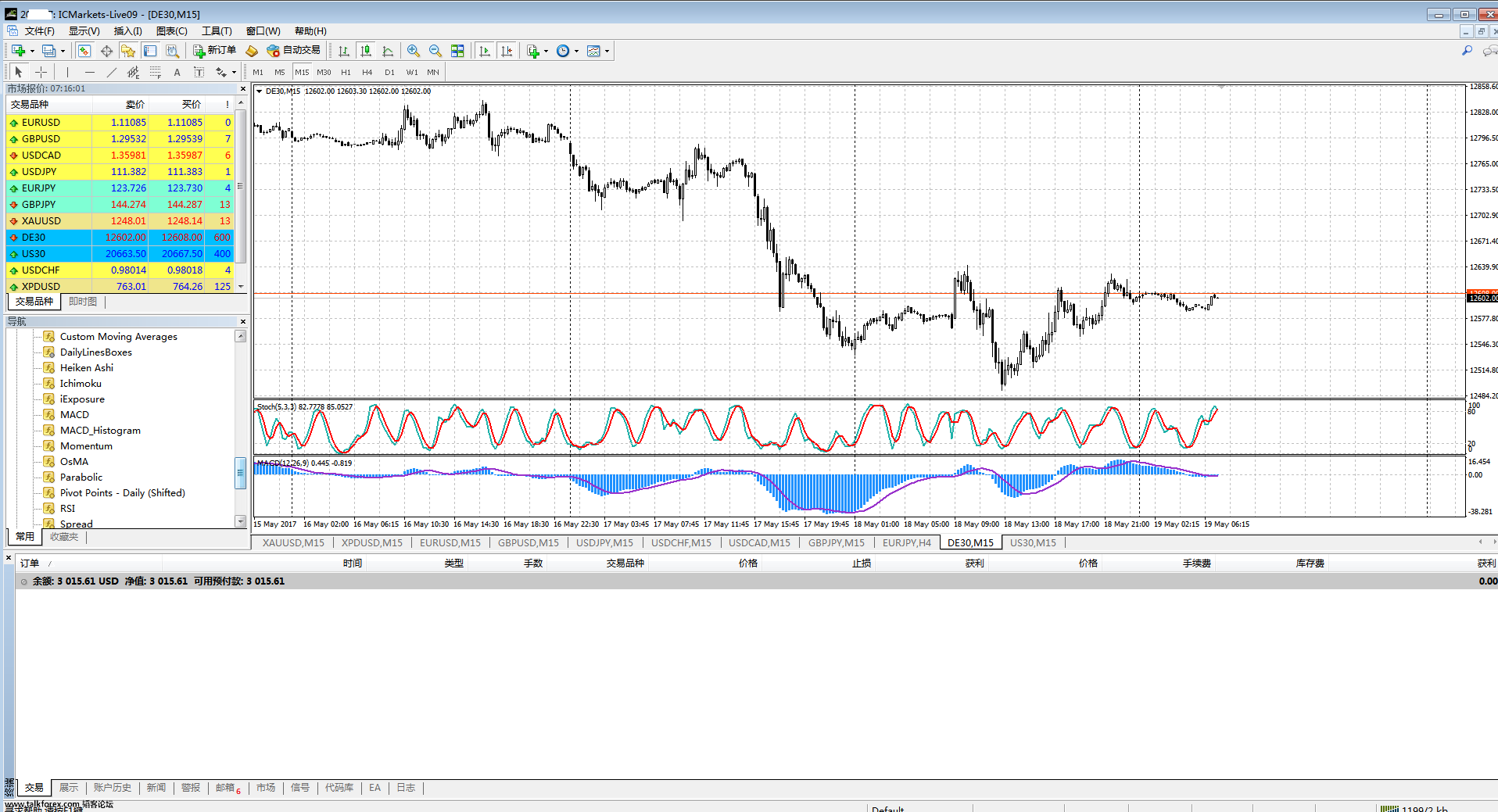
Task: Select the horizontal line drawing tool
Action: (90, 72)
